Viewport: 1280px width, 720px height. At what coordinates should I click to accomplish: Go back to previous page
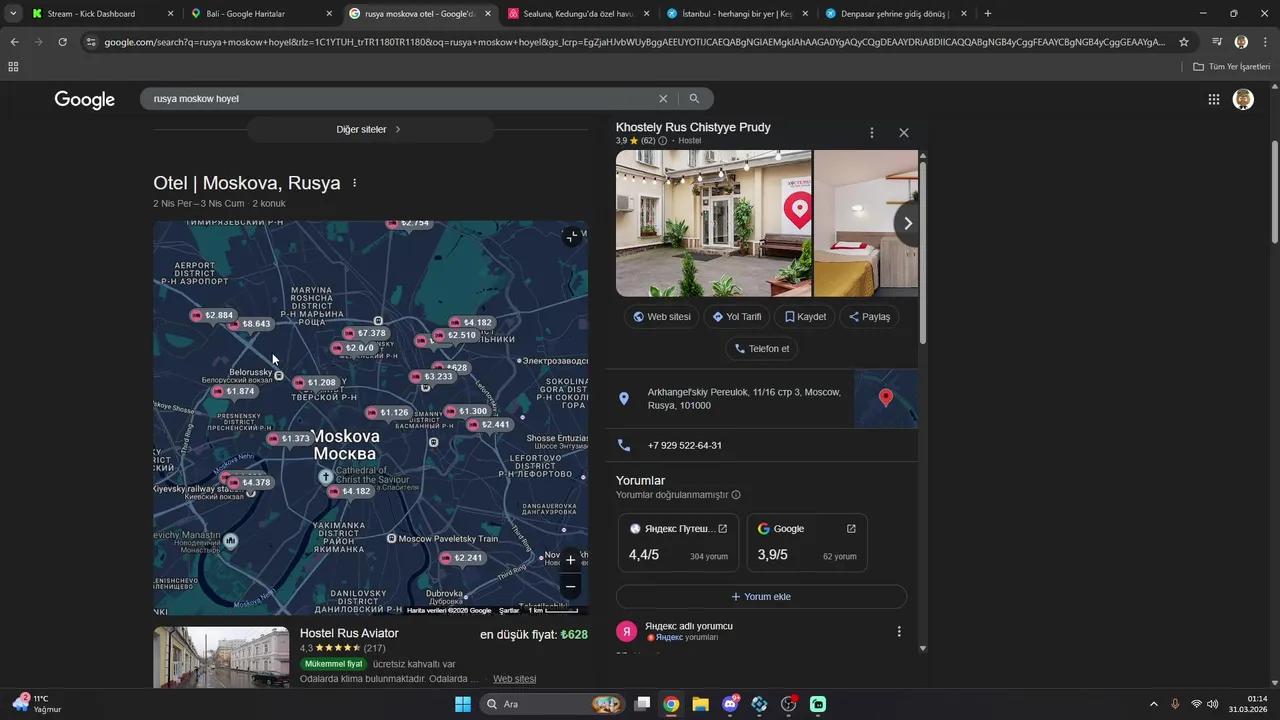[14, 42]
